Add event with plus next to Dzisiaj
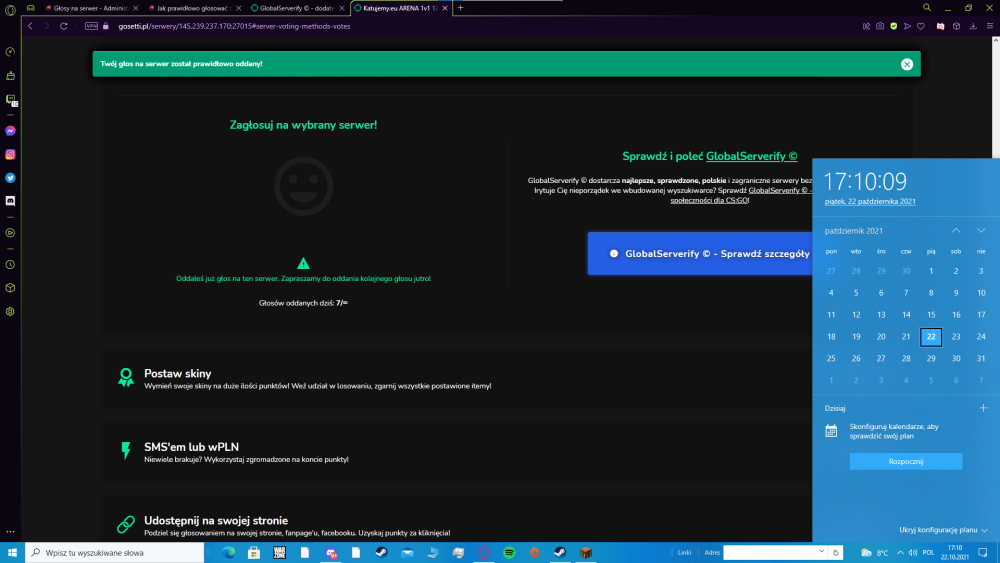Screen dimensions: 1000x563 coord(983,408)
